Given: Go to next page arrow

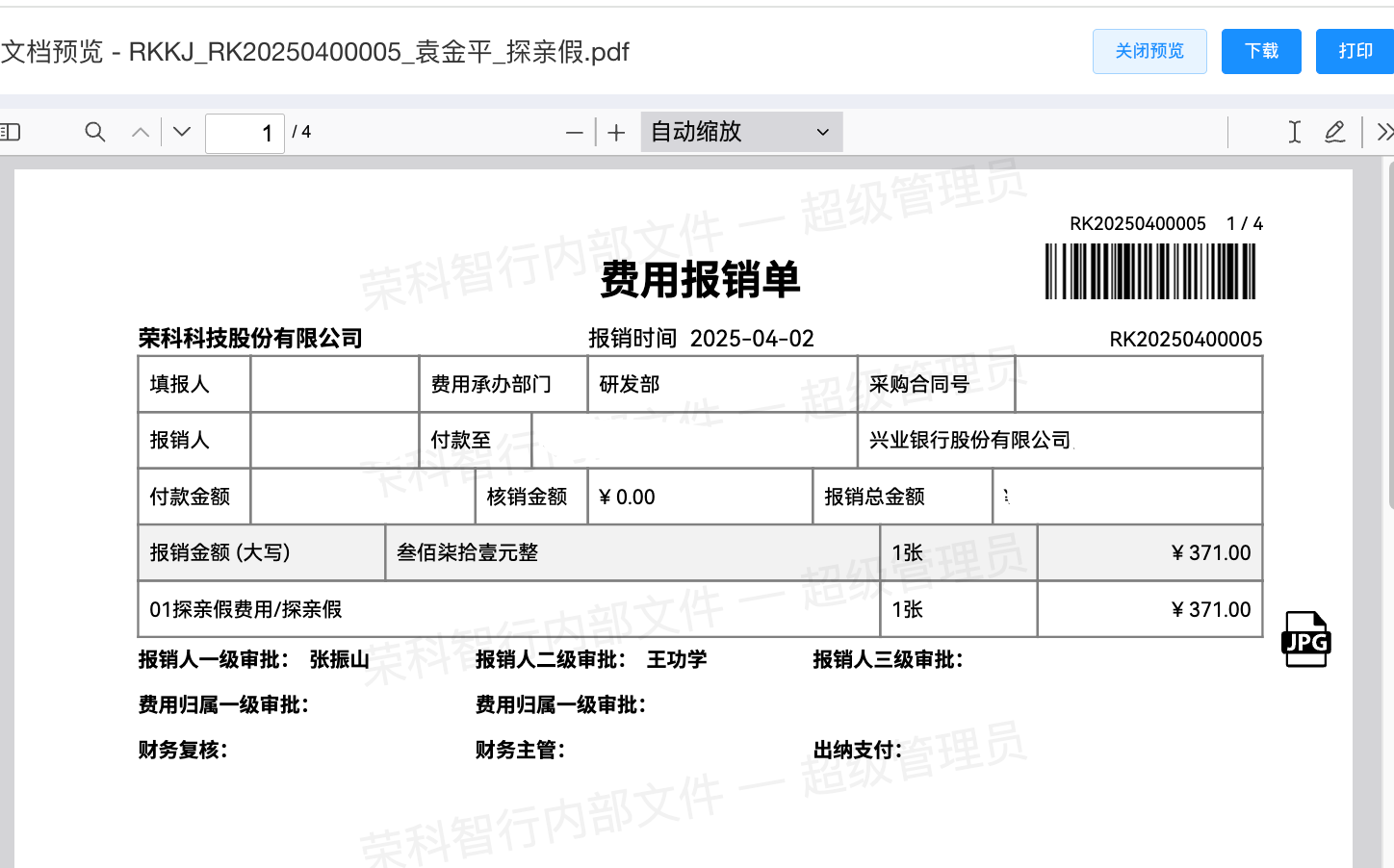Looking at the screenshot, I should point(182,132).
